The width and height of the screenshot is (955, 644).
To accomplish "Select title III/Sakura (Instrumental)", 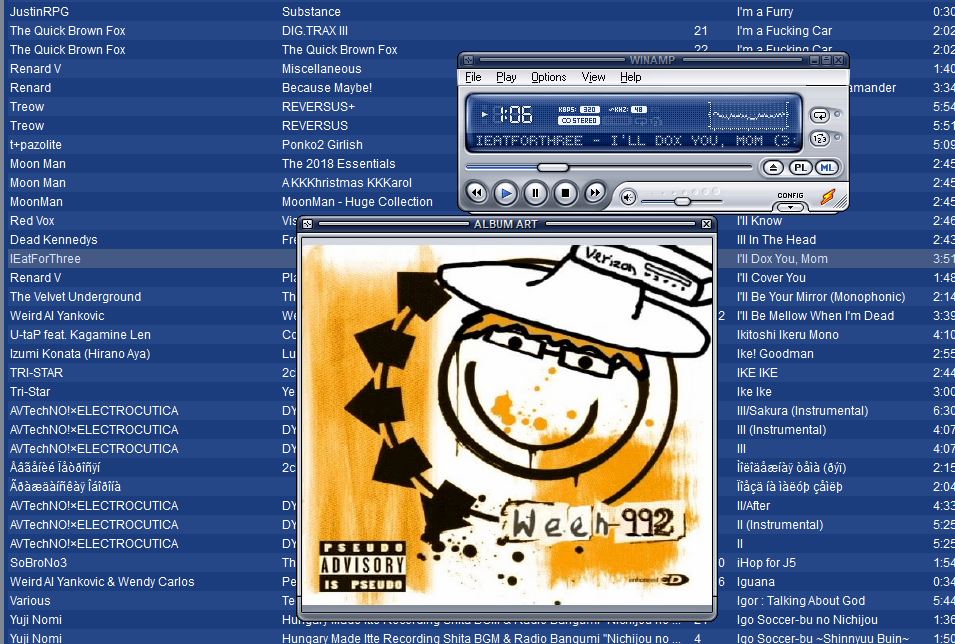I will point(803,411).
